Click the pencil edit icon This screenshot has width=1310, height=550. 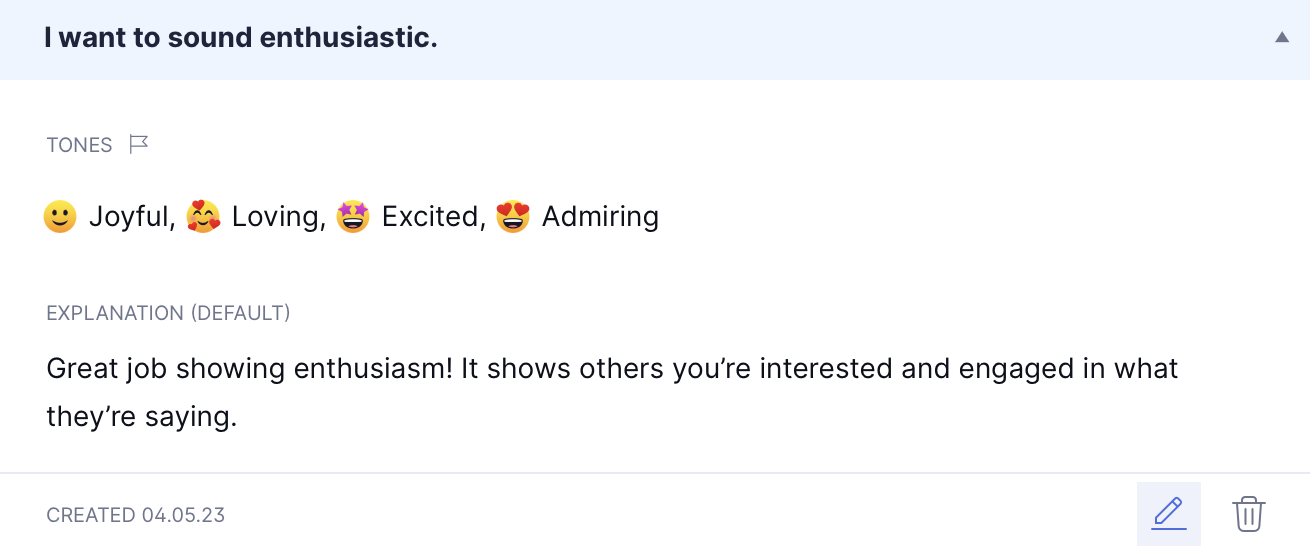pos(1169,514)
